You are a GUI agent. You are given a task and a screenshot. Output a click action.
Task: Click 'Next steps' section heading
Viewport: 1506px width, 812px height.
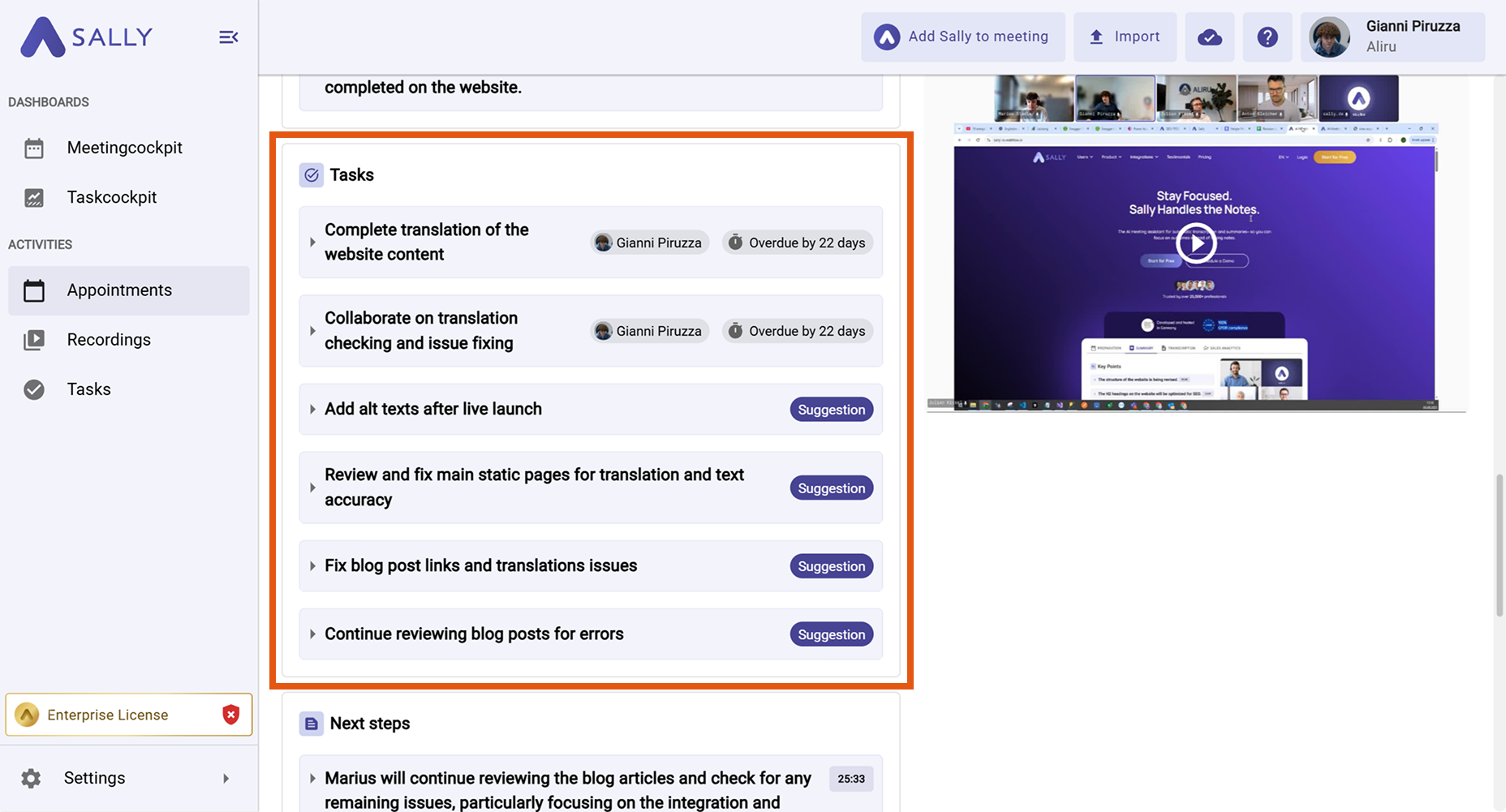(370, 724)
